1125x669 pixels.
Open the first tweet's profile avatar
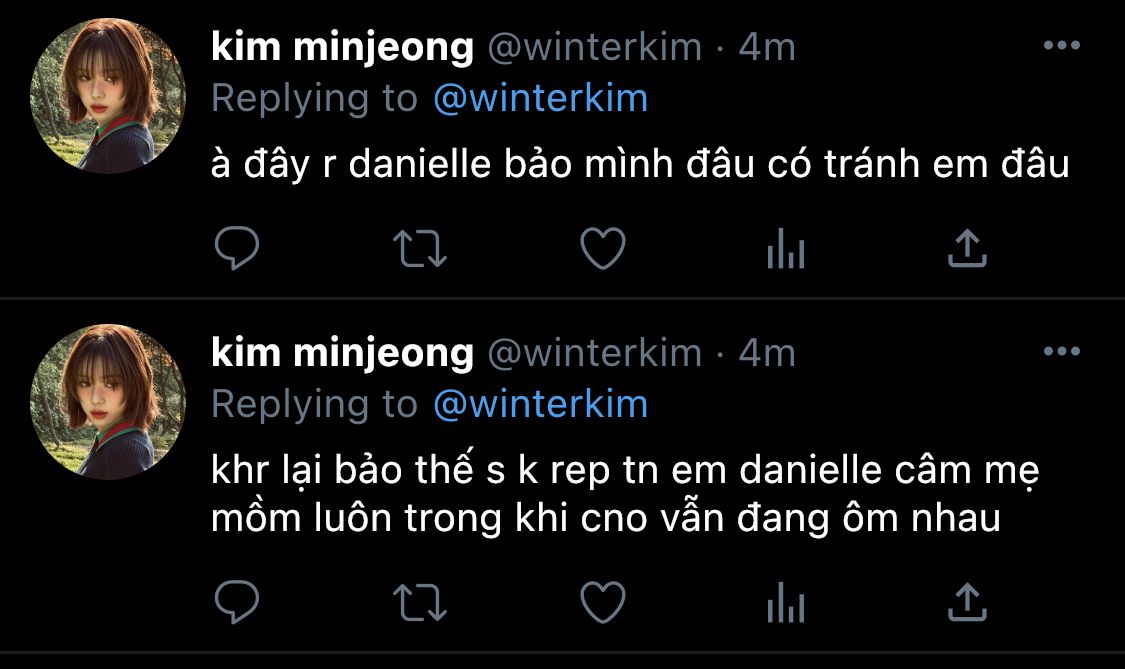pyautogui.click(x=108, y=96)
